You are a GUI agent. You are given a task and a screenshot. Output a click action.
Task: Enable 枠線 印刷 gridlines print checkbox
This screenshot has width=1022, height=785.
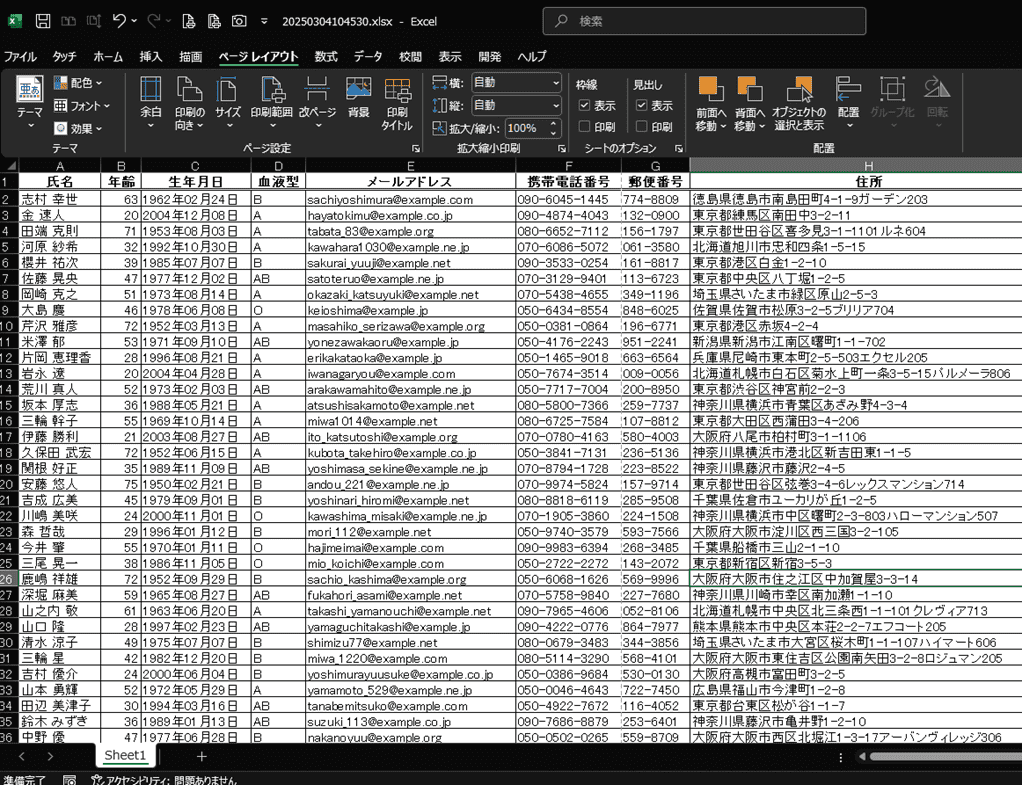click(585, 128)
